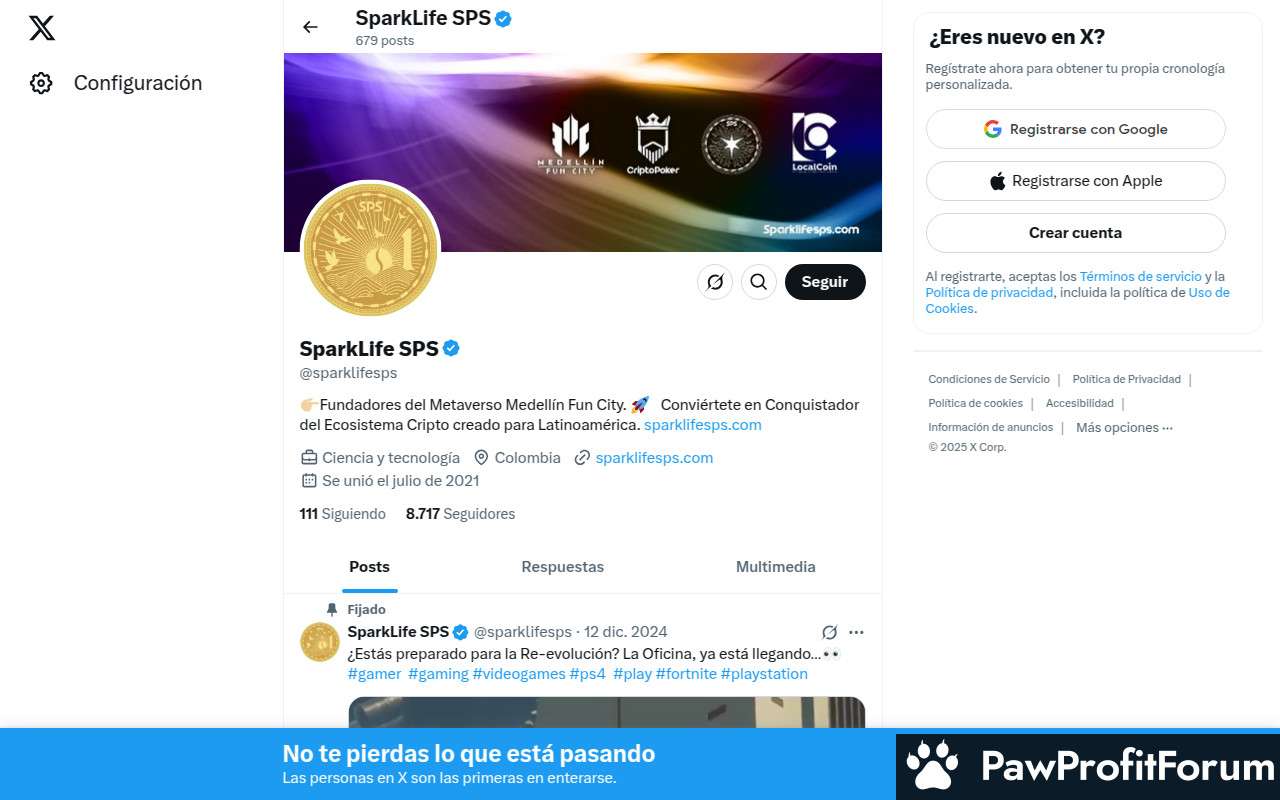This screenshot has height=800, width=1280.
Task: Click the verified badge next to SparkLife SPS name
Action: [451, 348]
